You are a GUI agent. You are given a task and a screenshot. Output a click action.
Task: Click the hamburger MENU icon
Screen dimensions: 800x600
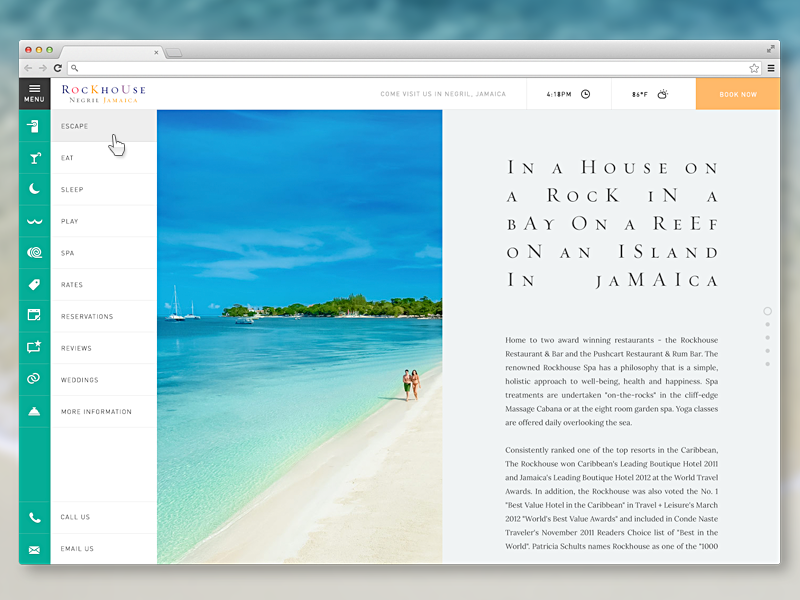34,93
